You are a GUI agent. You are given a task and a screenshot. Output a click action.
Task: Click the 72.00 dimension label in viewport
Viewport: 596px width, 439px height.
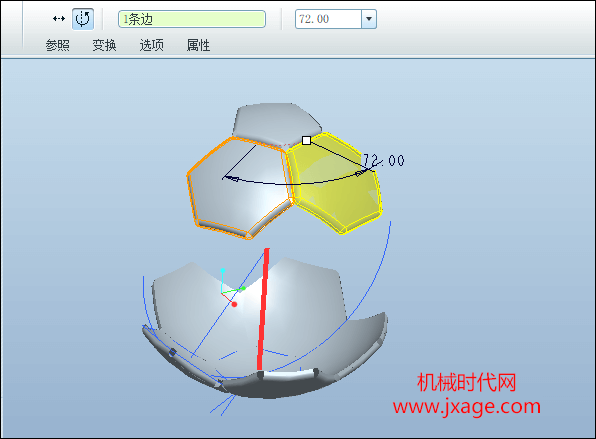[x=384, y=160]
